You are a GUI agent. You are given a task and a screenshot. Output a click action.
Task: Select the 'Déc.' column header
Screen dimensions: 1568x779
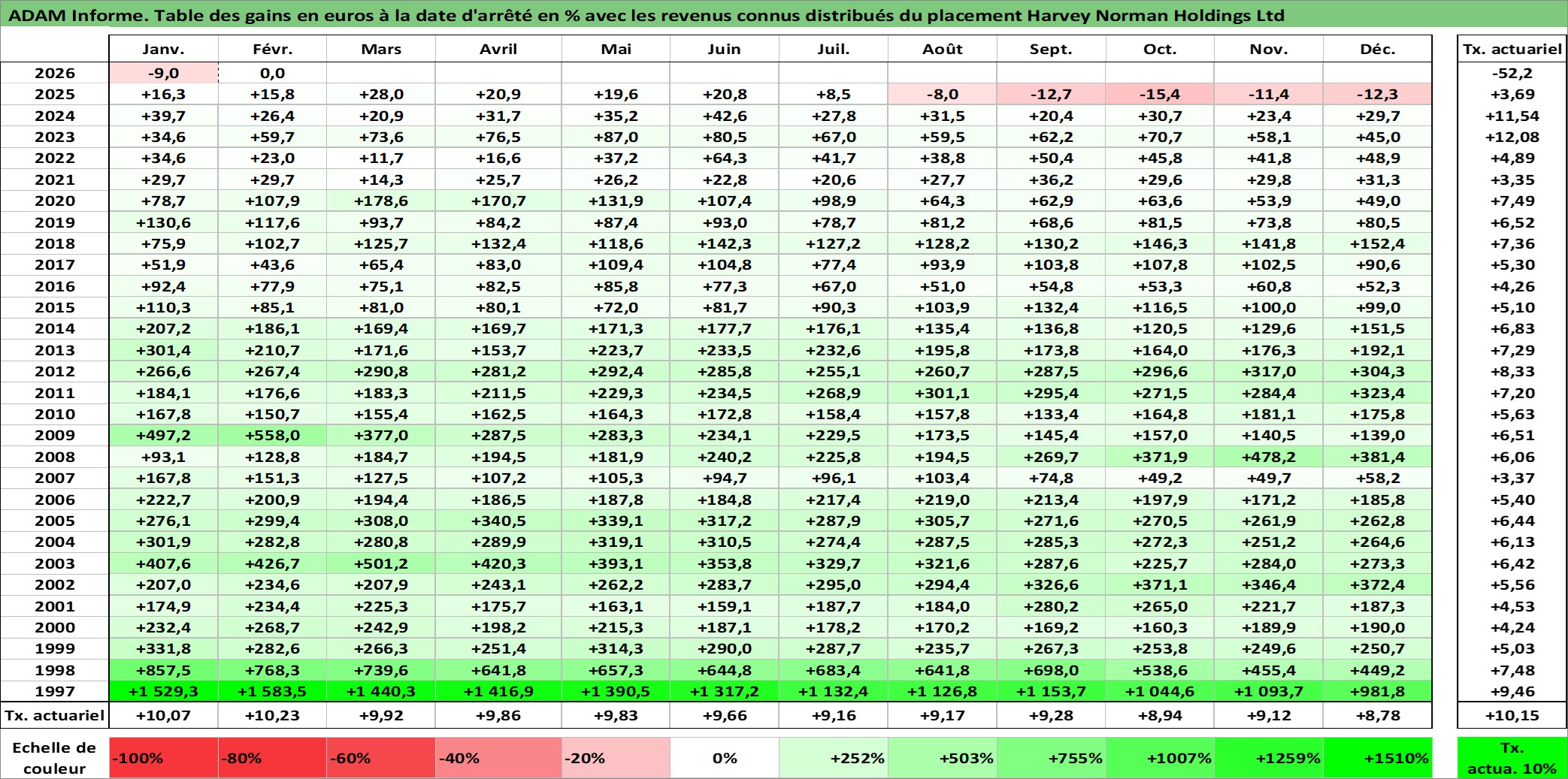[1377, 49]
